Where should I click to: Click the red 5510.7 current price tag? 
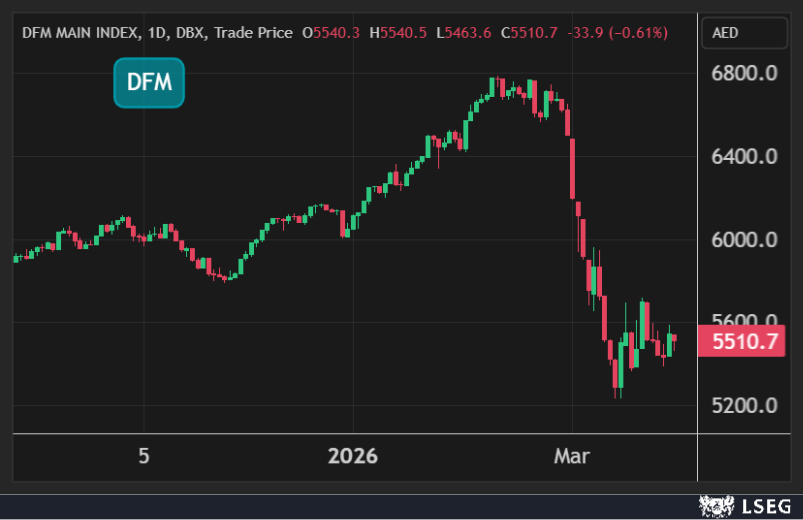tap(745, 342)
